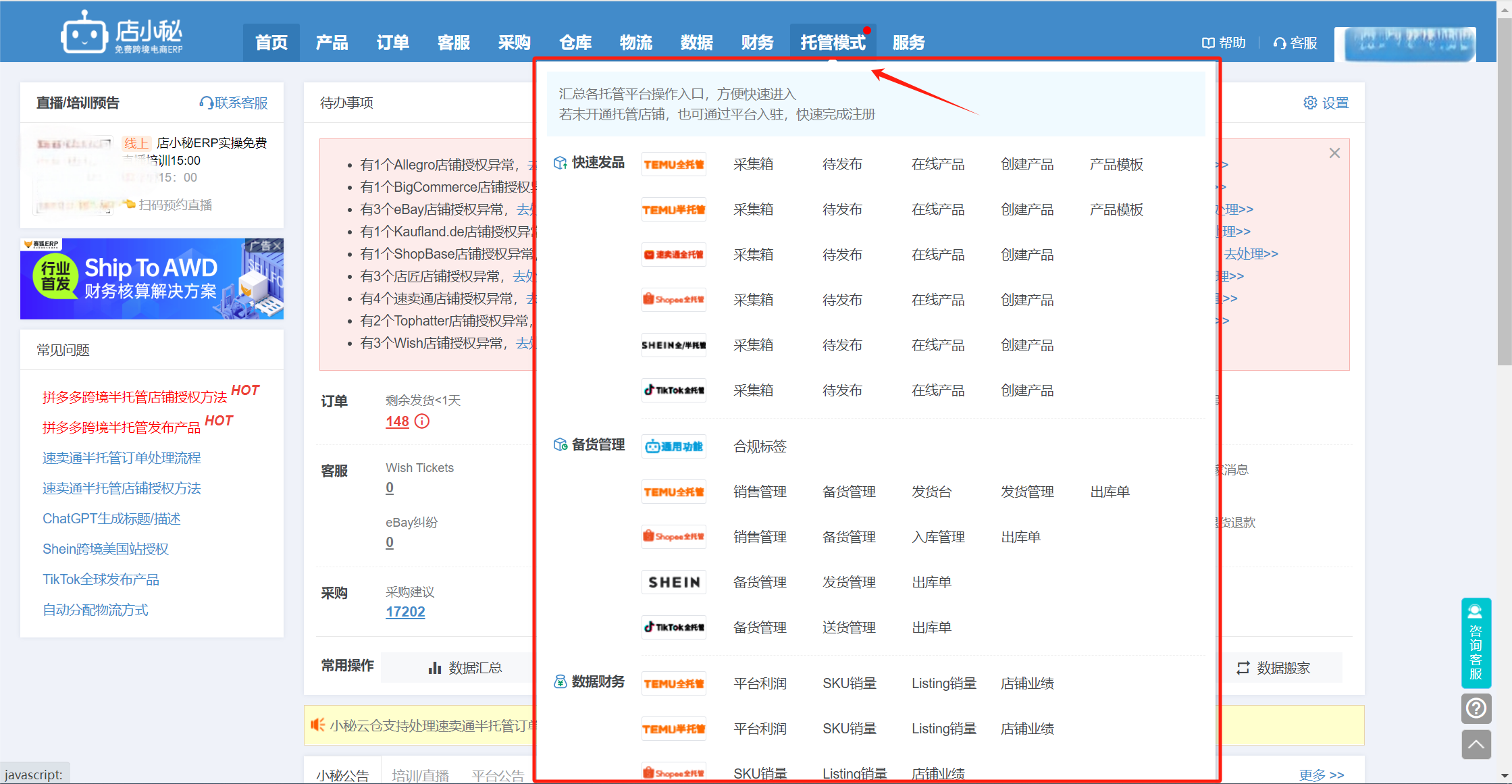Open 拼多多跨境半托管店铺授权方法 FAQ
1512x784 pixels.
tap(135, 397)
